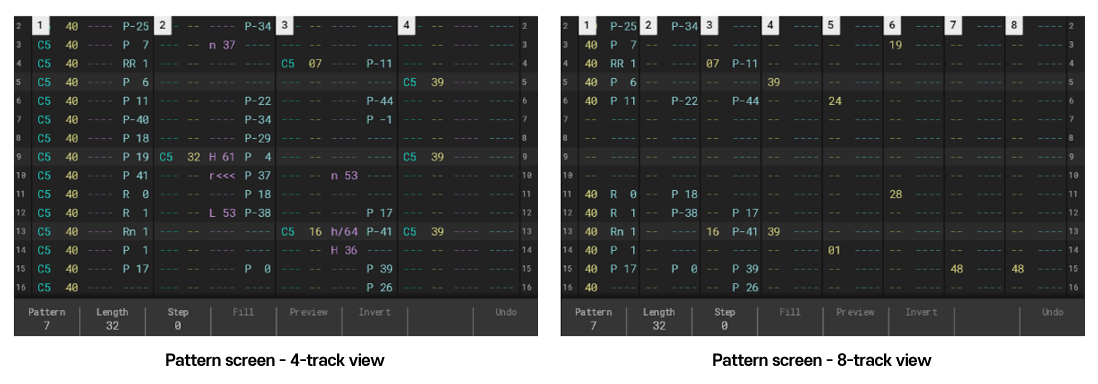The height and width of the screenshot is (384, 1098).
Task: Click the r<<< effect cell on row 10
Action: [x=222, y=175]
